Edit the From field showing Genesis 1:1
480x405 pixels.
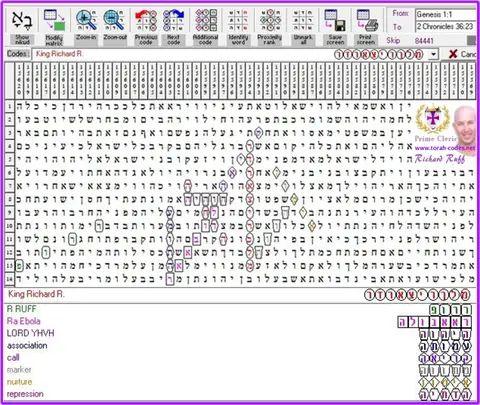(x=445, y=14)
